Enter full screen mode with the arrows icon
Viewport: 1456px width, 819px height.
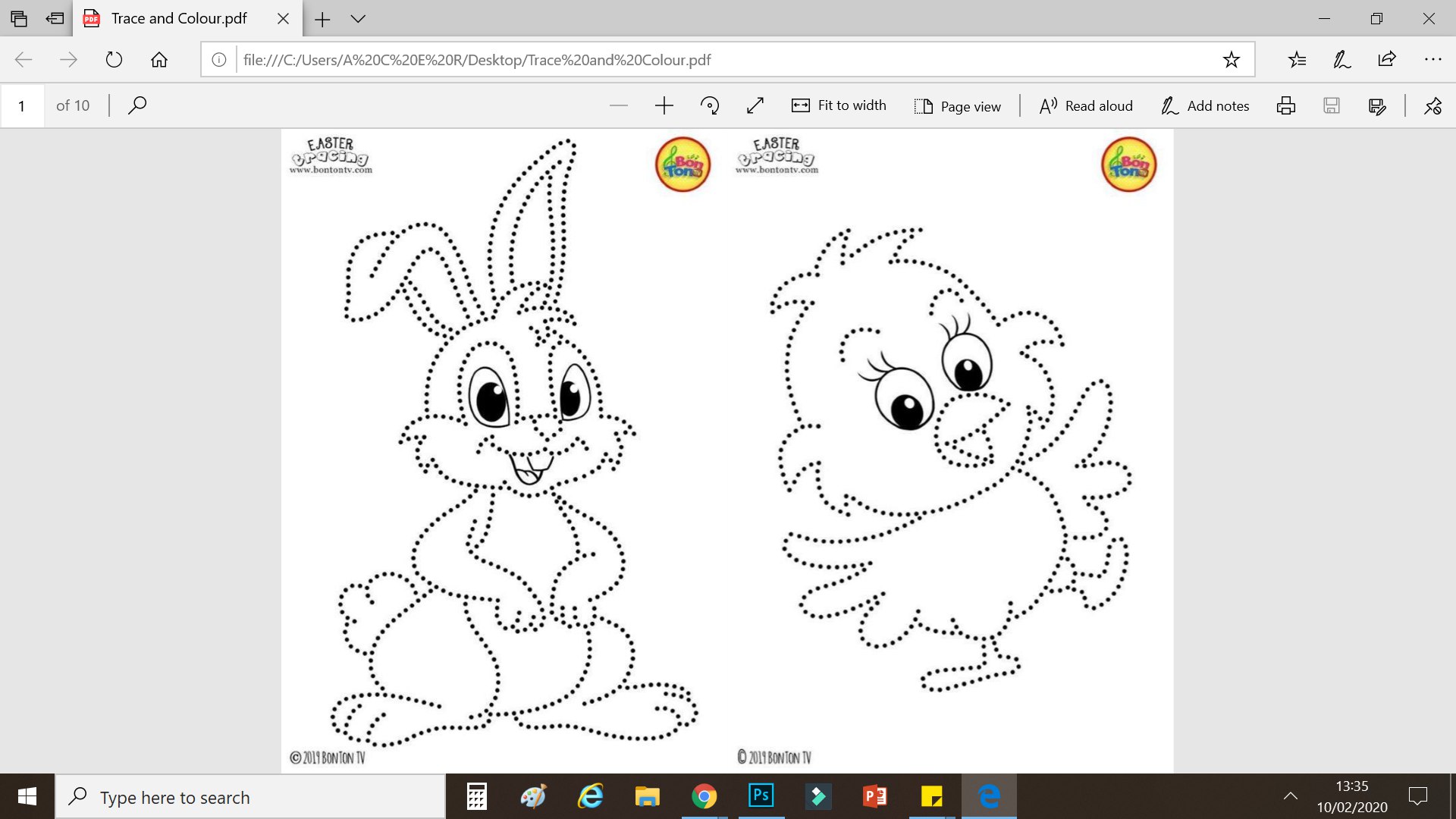point(755,105)
